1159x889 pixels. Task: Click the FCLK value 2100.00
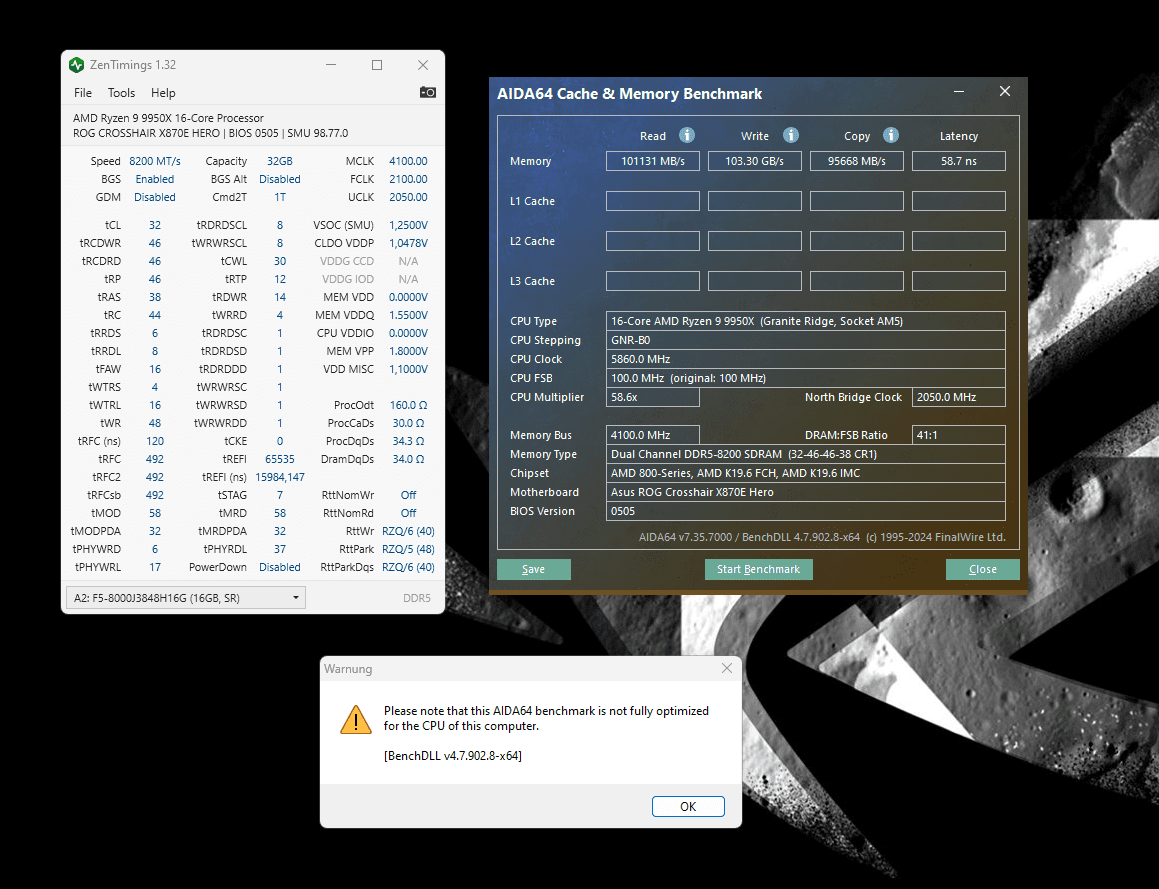coord(408,179)
